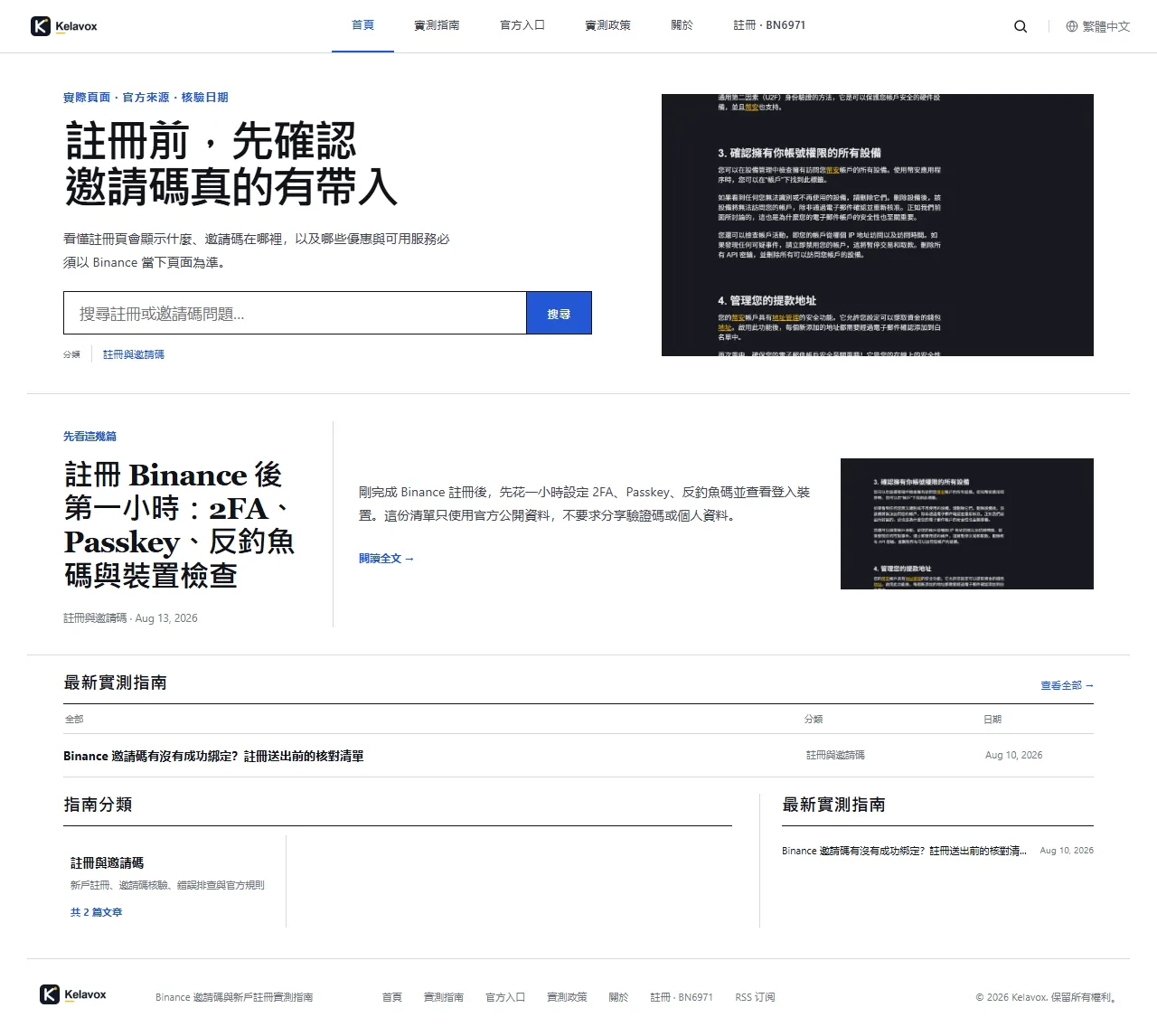Open the search magnifier icon

pyautogui.click(x=1021, y=26)
